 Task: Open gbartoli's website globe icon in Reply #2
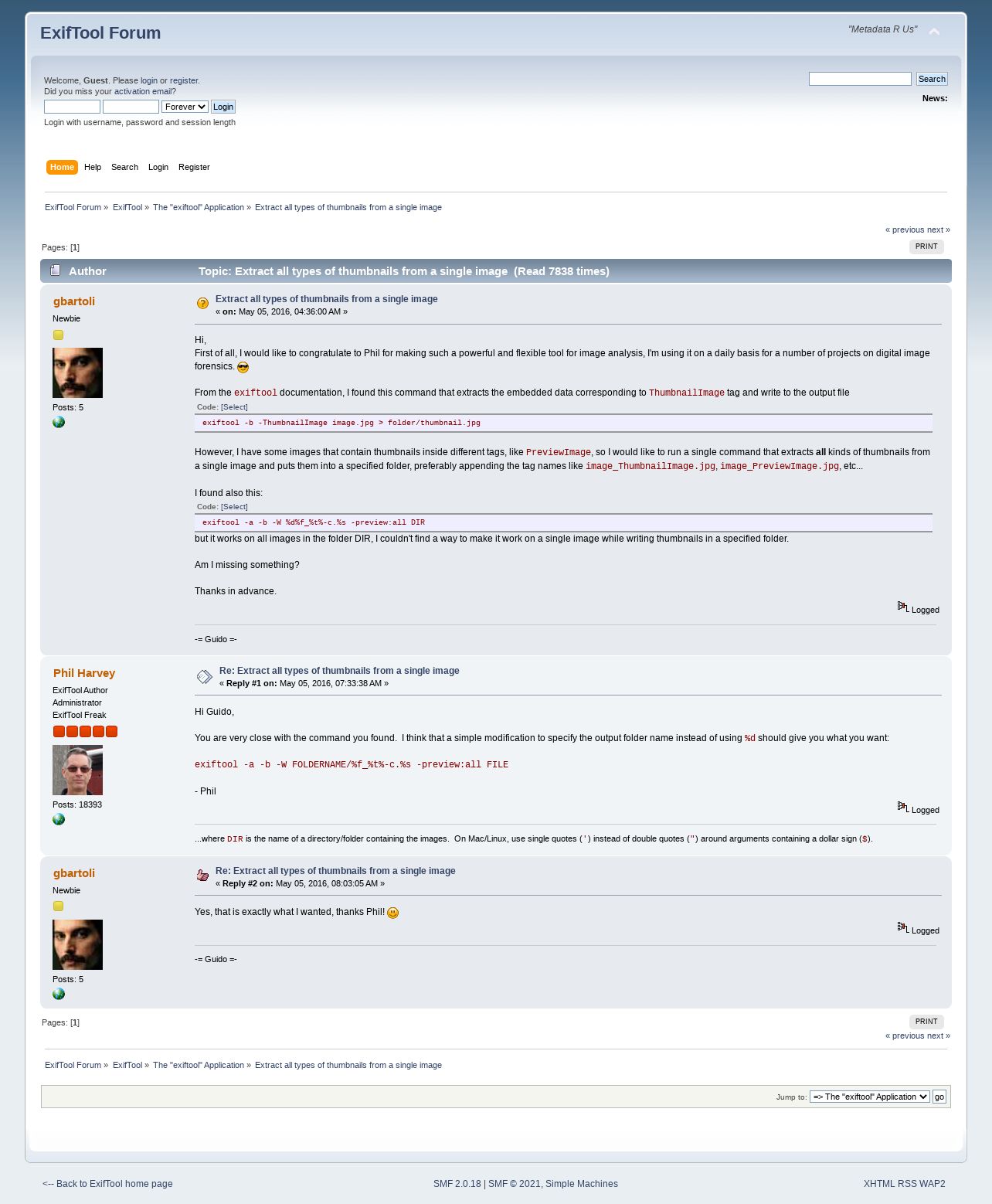point(59,995)
